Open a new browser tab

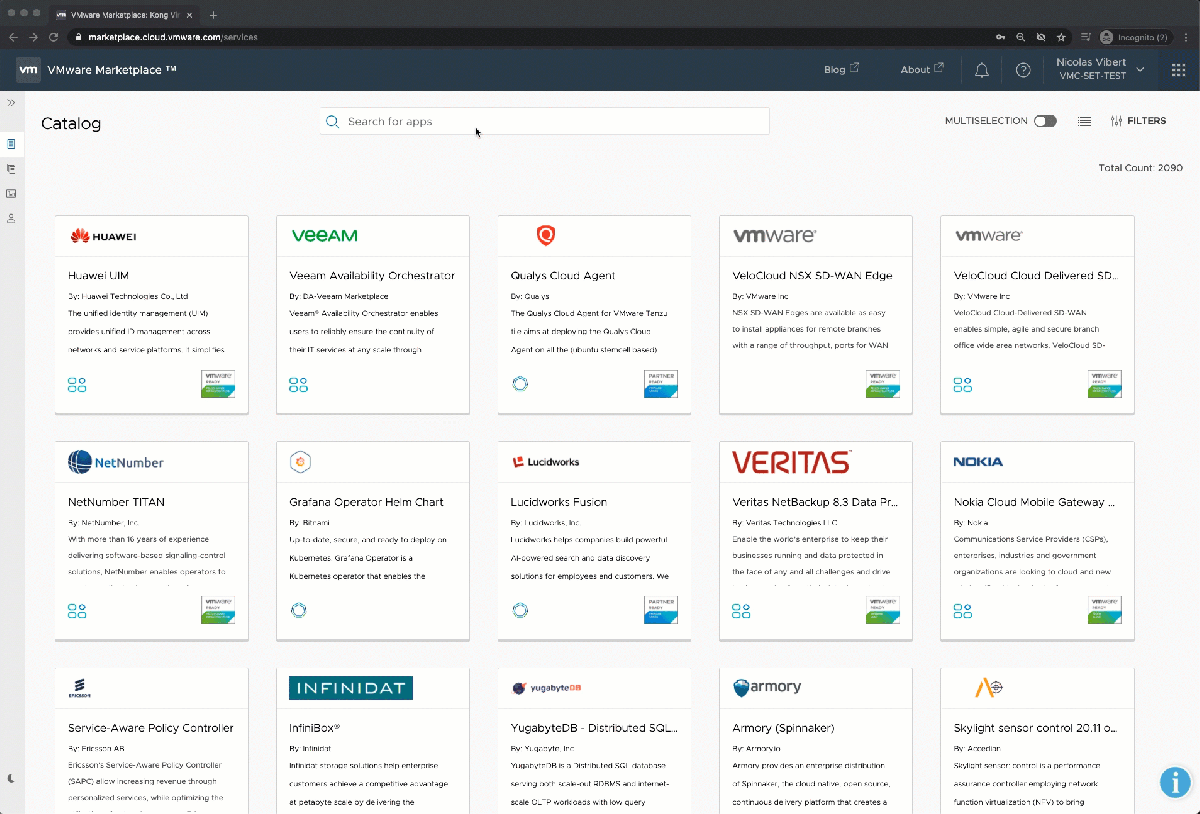213,15
